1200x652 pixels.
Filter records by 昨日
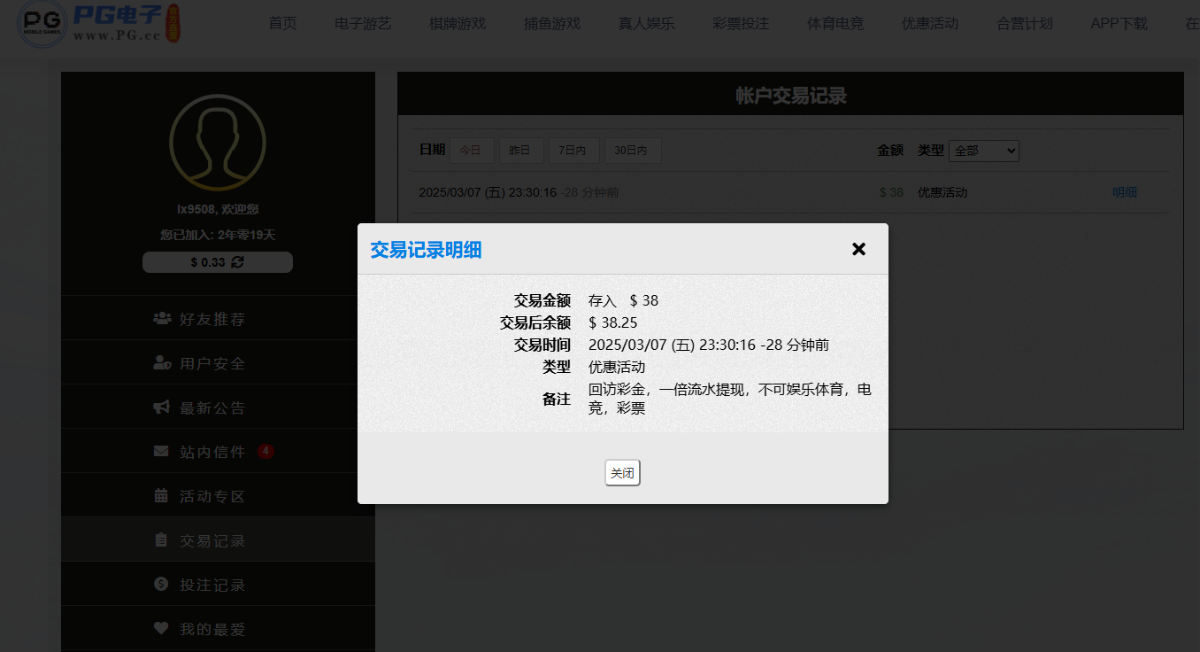click(x=521, y=150)
